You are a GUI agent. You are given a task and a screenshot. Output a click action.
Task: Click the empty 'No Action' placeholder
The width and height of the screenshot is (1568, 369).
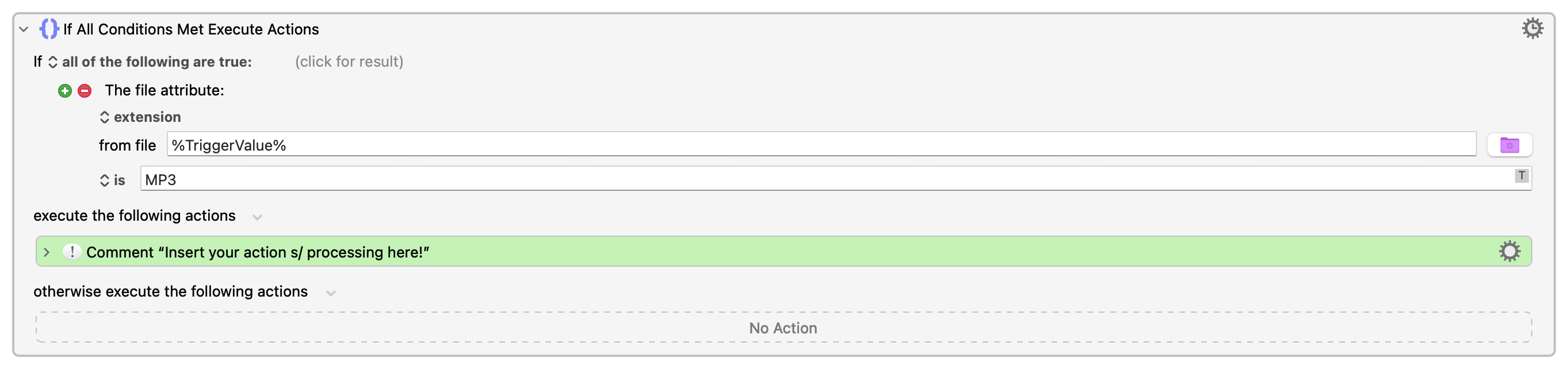point(783,328)
